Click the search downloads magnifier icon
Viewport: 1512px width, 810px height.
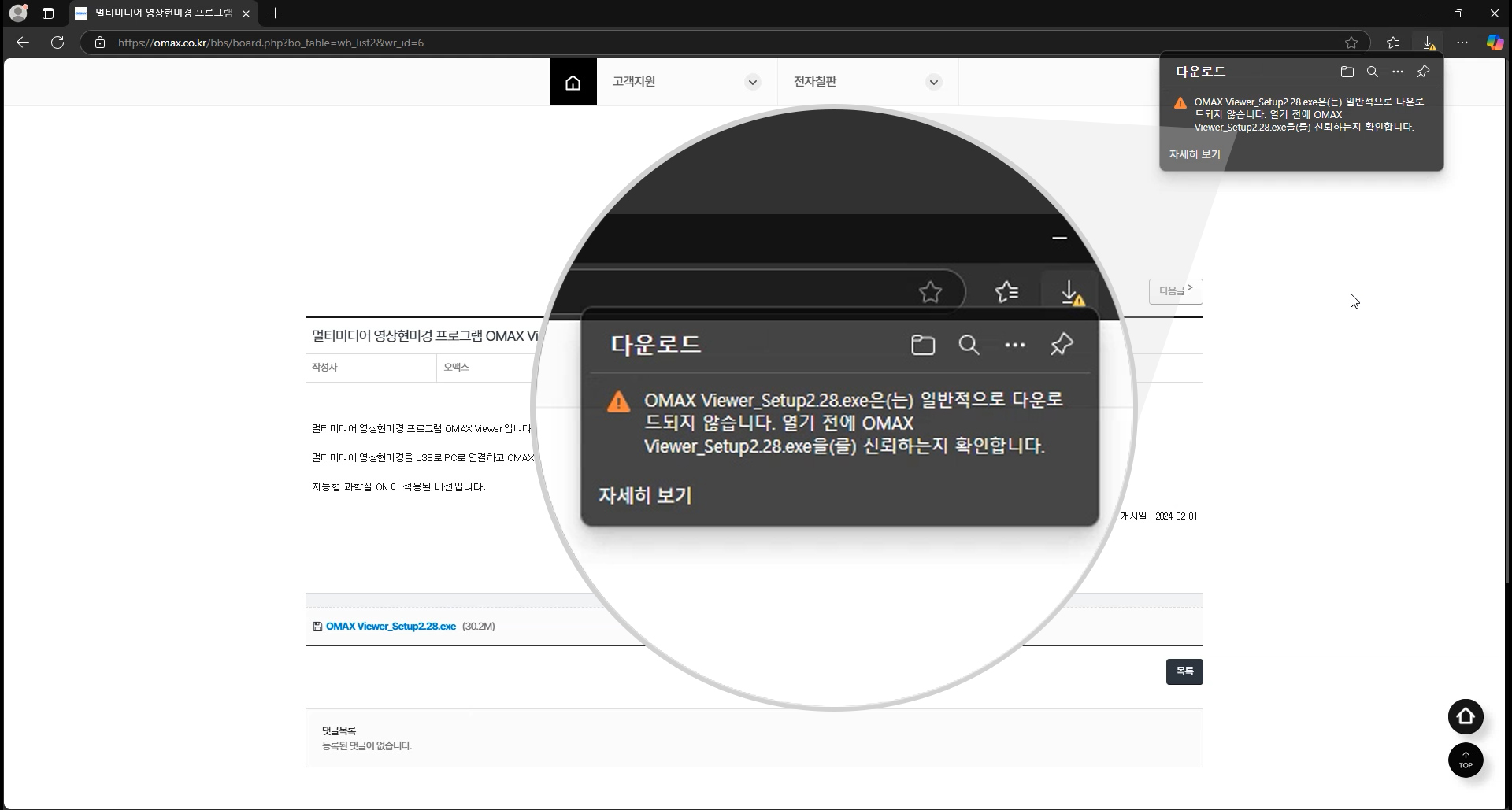(x=1372, y=72)
